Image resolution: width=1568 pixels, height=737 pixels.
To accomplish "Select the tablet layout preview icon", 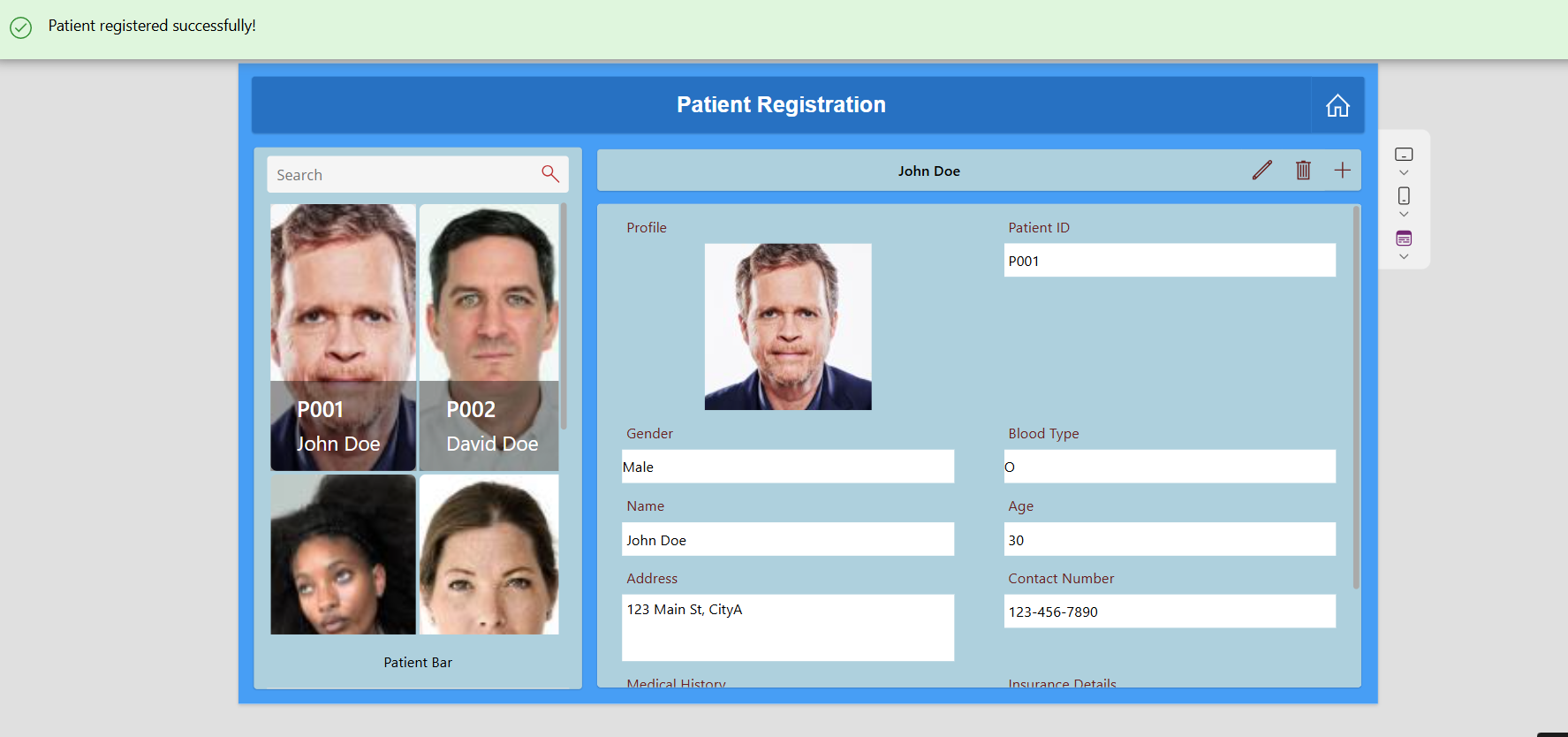I will 1404,155.
